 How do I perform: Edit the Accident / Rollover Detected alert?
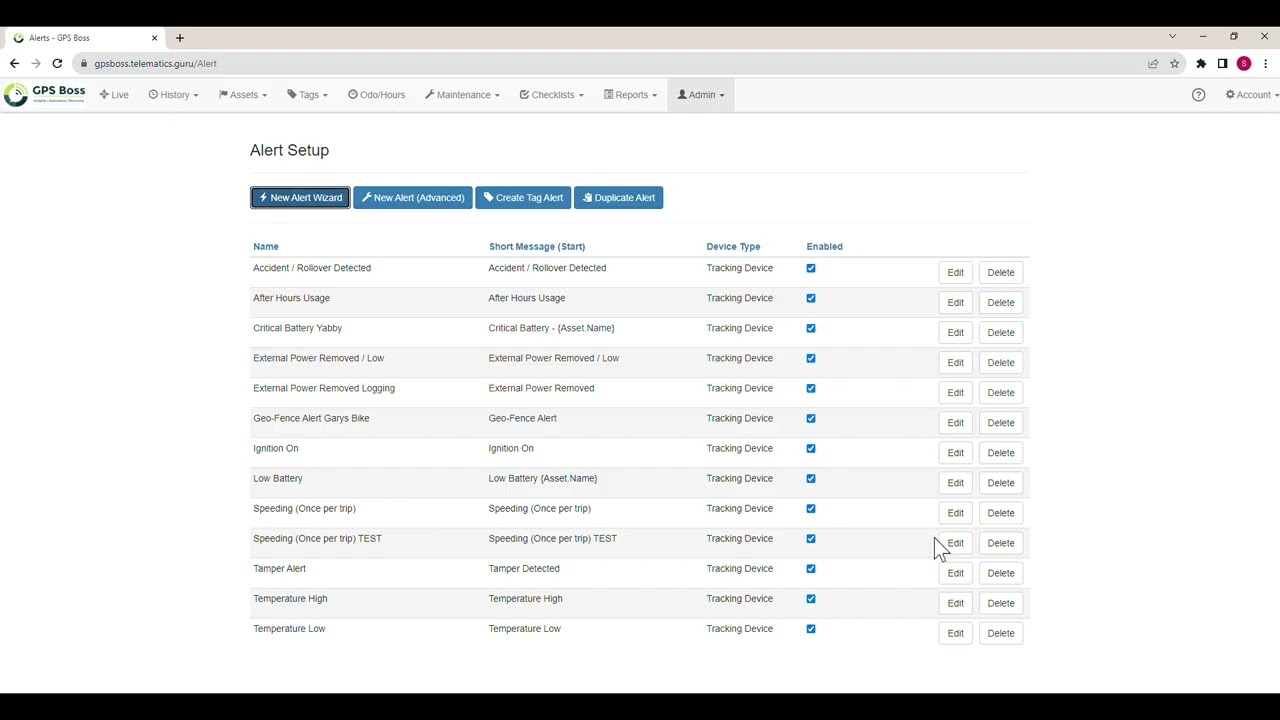[x=956, y=273]
